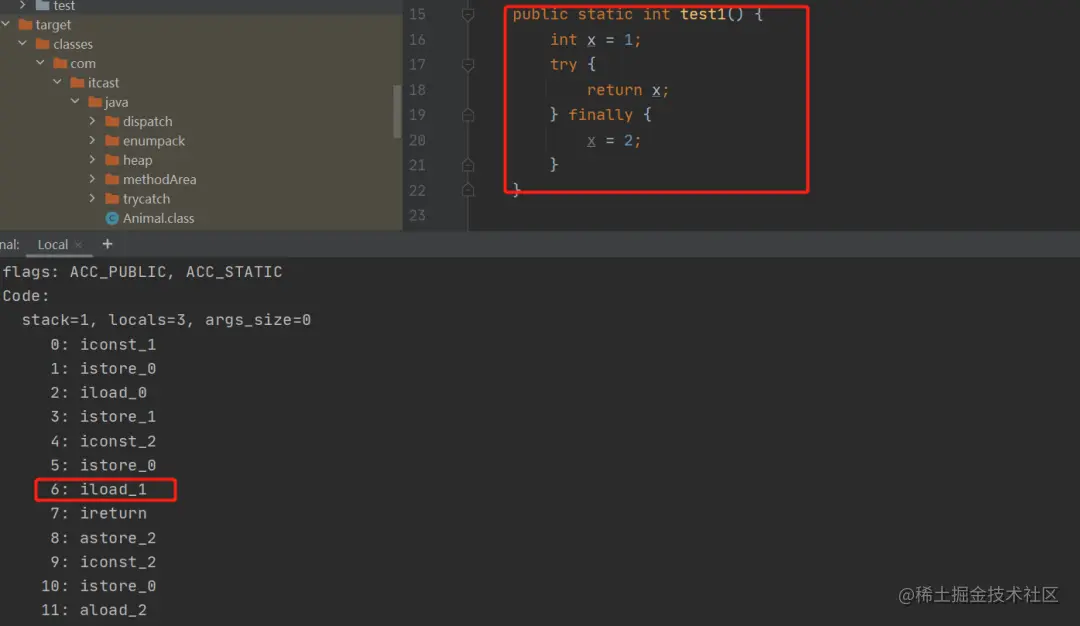Image resolution: width=1080 pixels, height=626 pixels.
Task: Collapse the java folder chevron
Action: (x=74, y=101)
